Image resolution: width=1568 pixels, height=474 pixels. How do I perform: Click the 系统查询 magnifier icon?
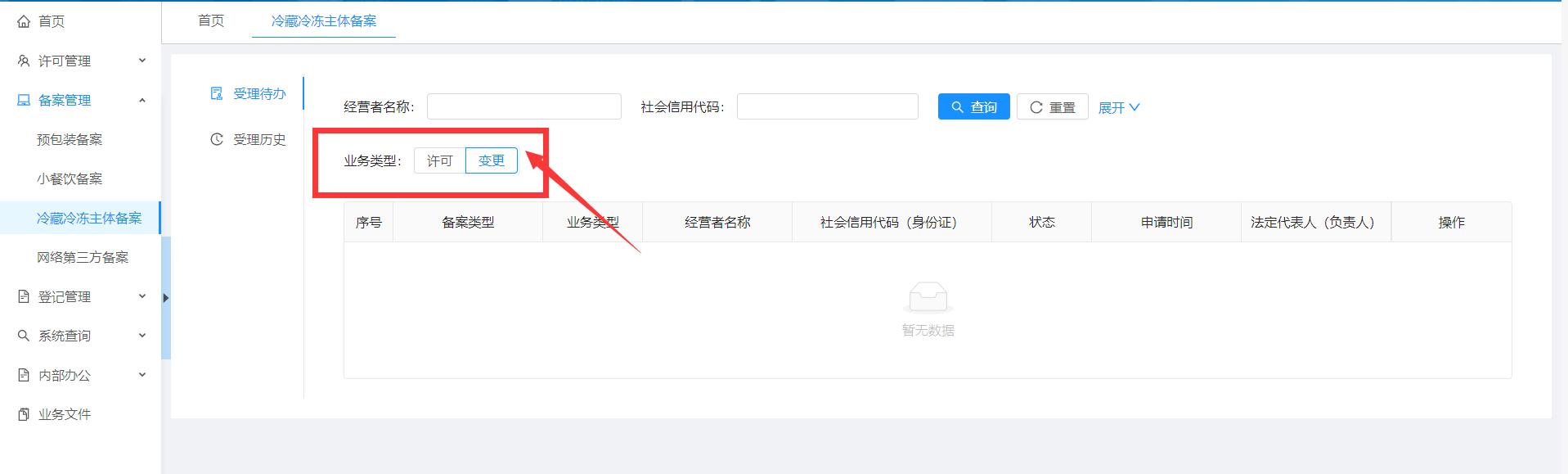tap(24, 336)
